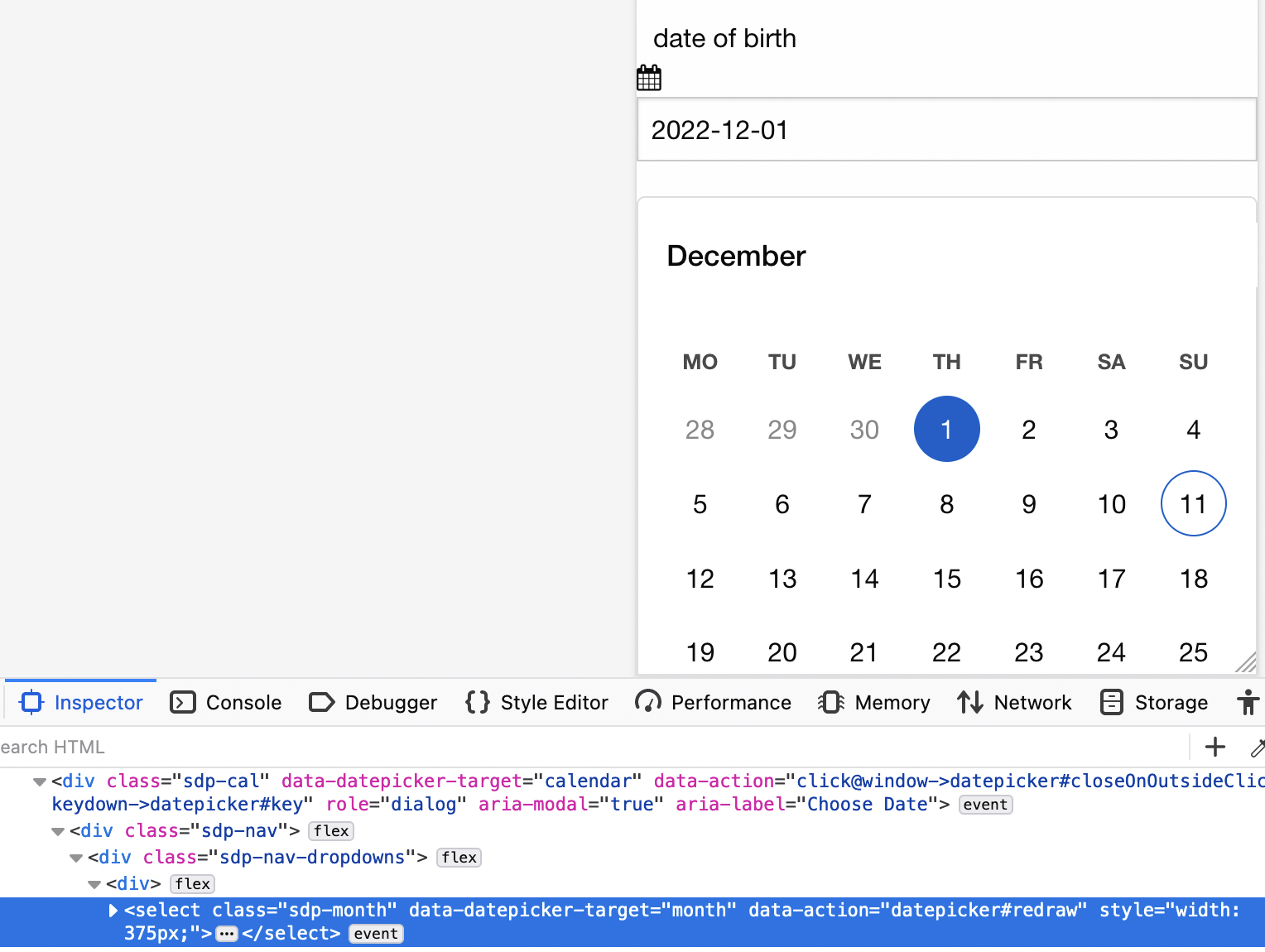Click the calendar icon below date of birth
Screen dimensions: 1265x952
pyautogui.click(x=649, y=77)
